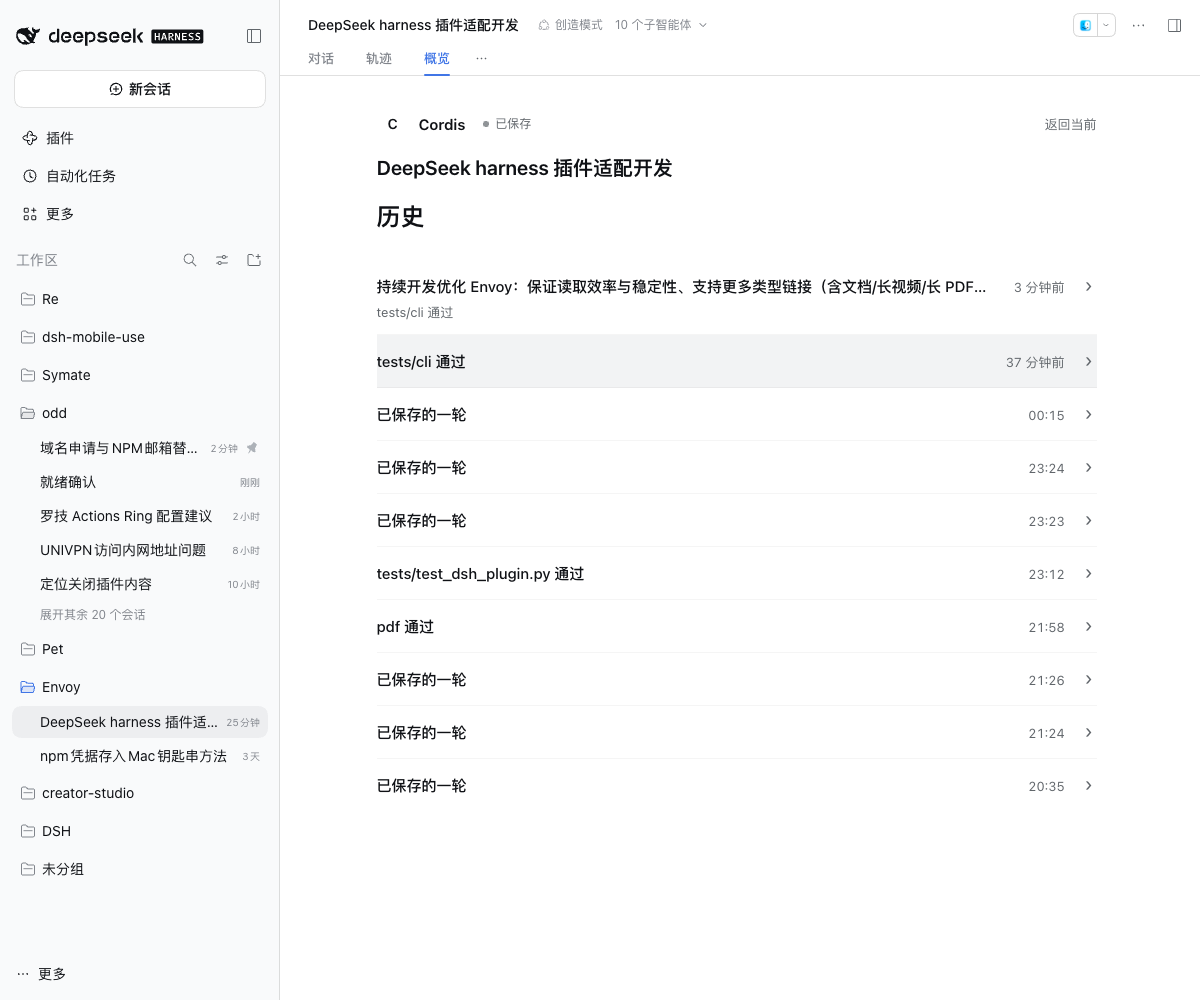1200x1000 pixels.
Task: Click the pin icon on 域名申请 conversation
Action: pos(252,448)
